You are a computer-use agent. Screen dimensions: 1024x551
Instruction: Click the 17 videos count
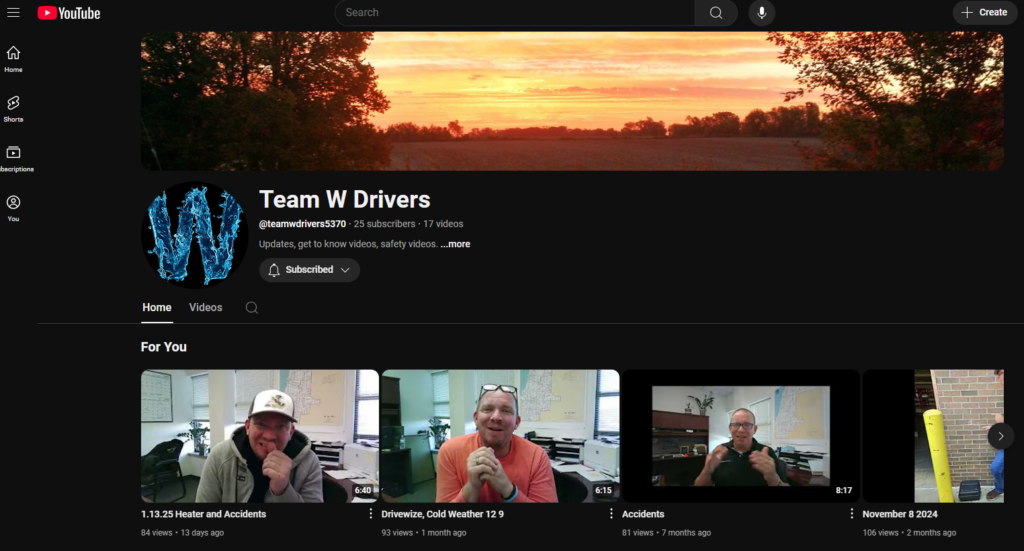pos(443,224)
